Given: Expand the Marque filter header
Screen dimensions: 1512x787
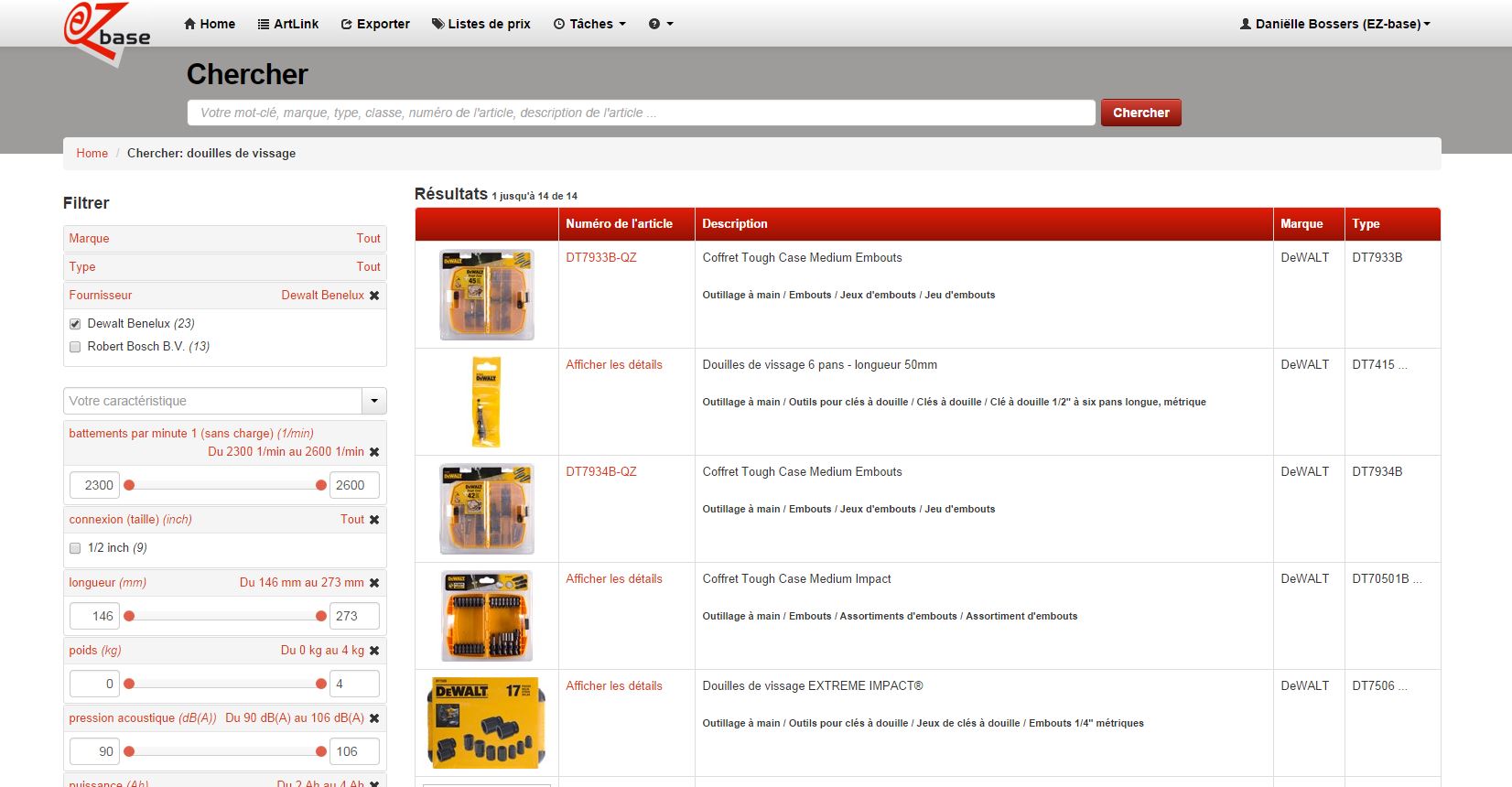Looking at the screenshot, I should 225,239.
